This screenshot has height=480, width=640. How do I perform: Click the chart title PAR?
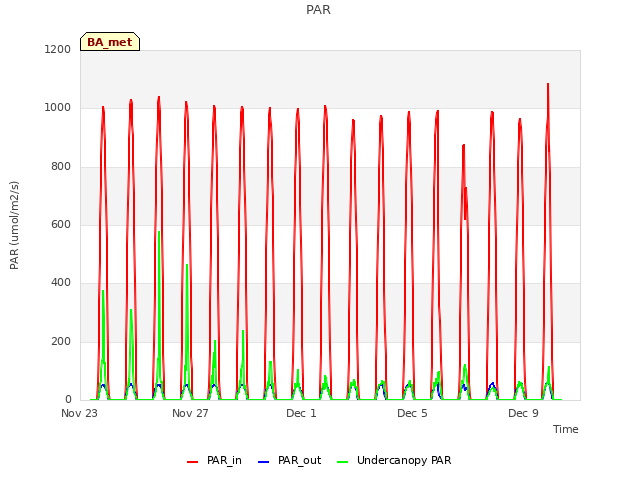(x=318, y=10)
